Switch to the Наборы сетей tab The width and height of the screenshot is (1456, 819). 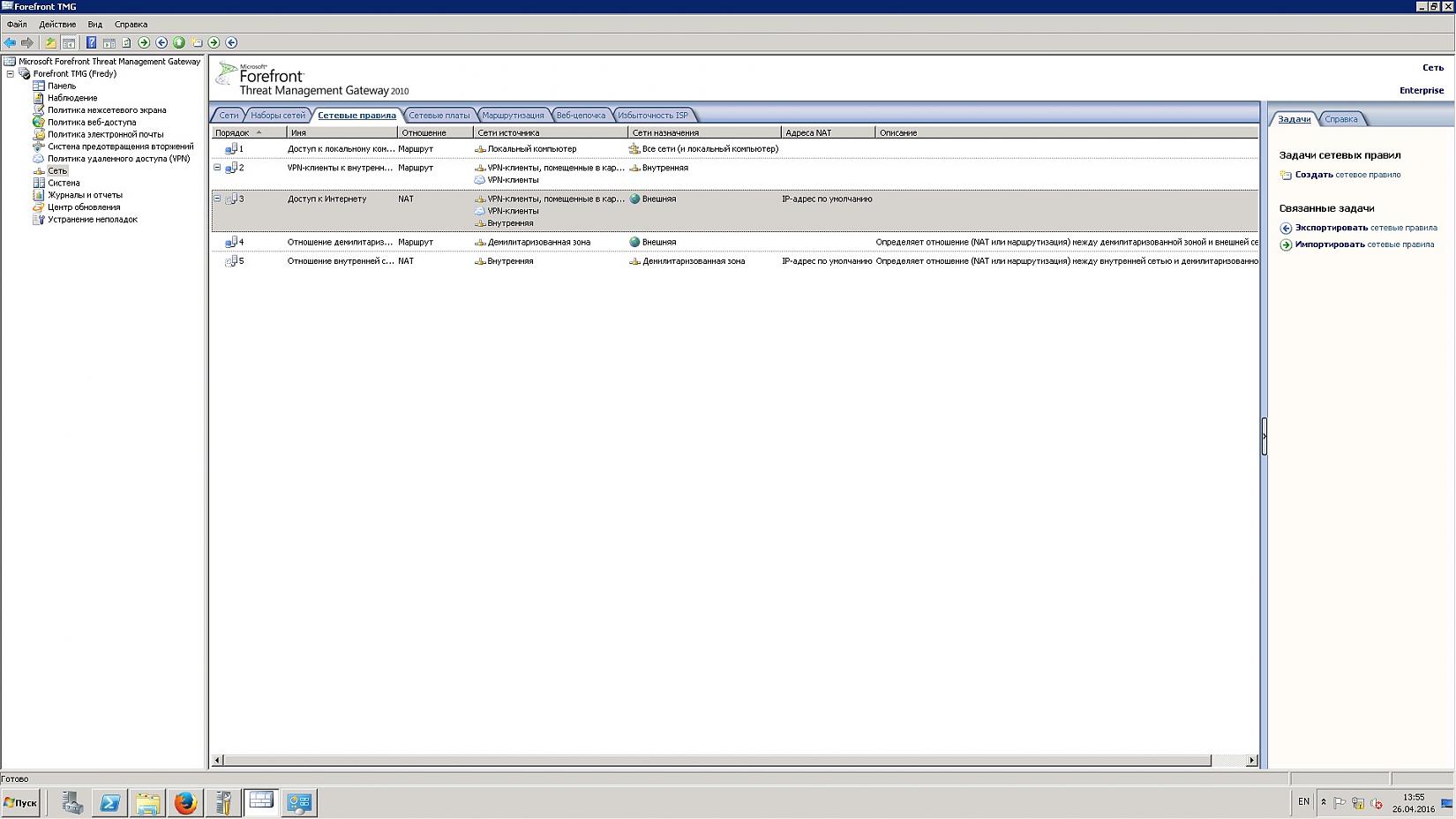coord(278,116)
